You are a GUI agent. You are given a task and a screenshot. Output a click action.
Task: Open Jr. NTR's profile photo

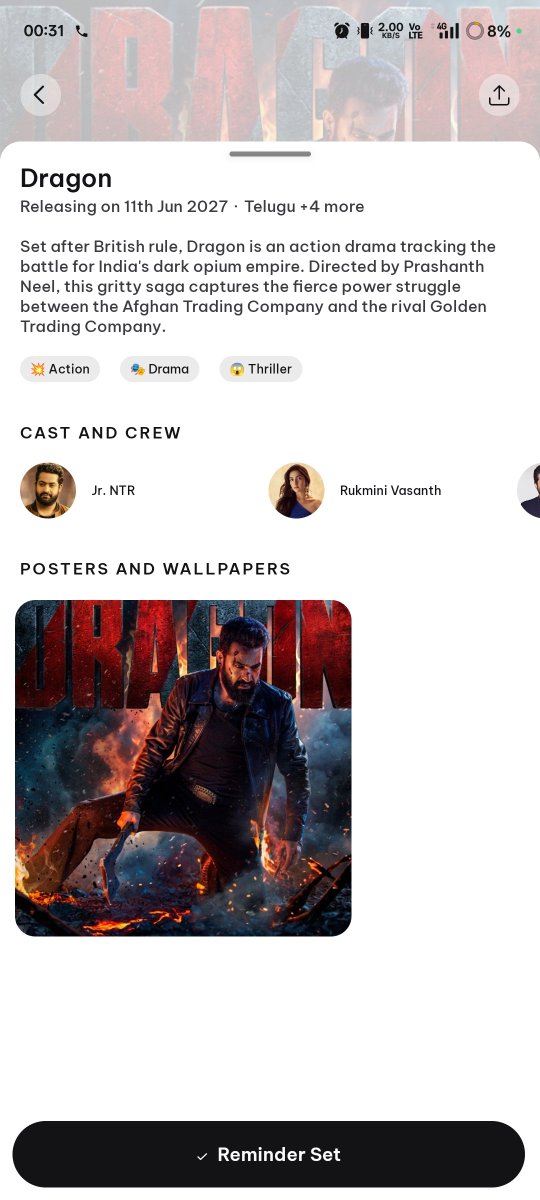[x=48, y=490]
